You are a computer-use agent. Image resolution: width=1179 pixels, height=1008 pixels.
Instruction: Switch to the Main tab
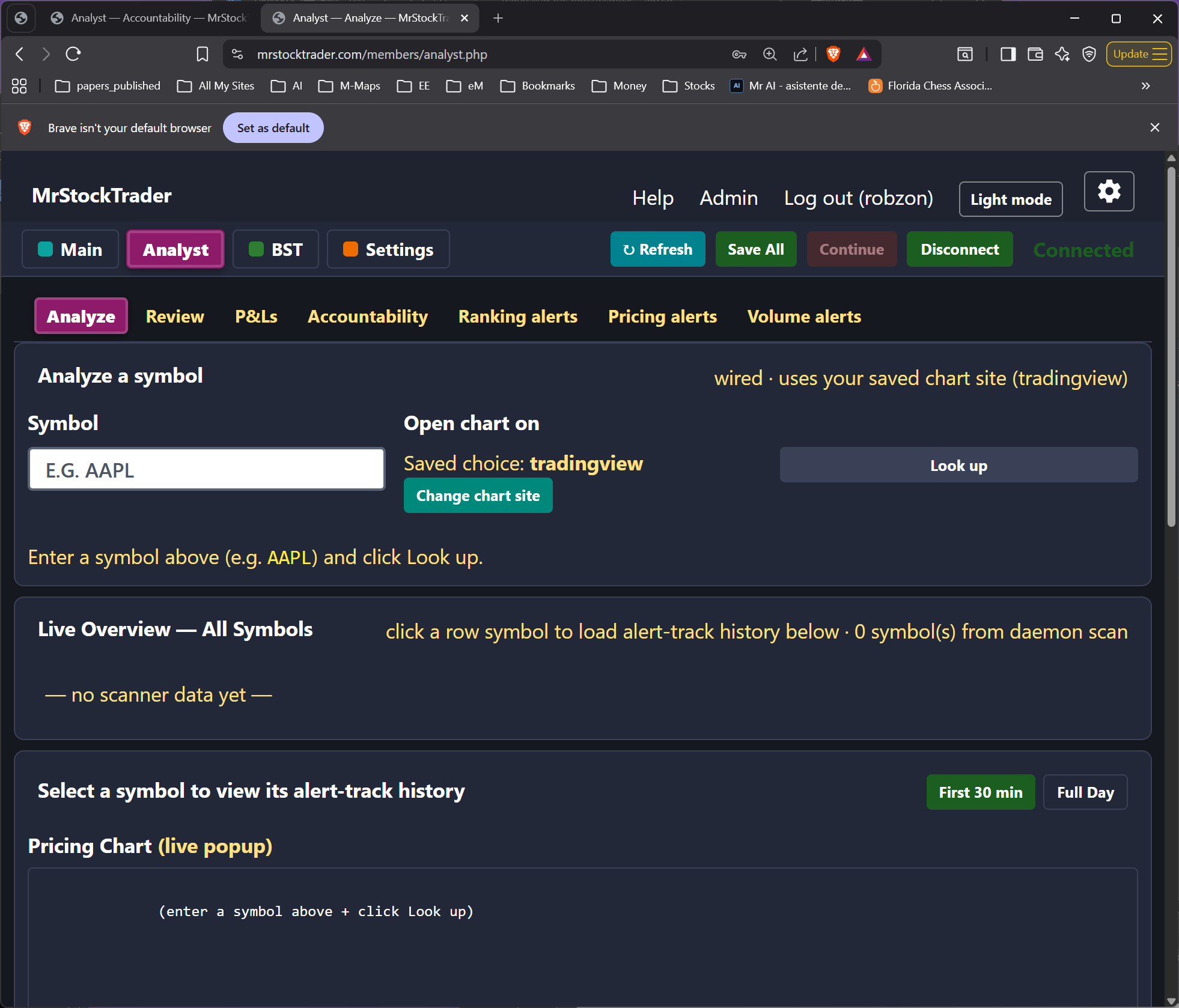(x=70, y=249)
